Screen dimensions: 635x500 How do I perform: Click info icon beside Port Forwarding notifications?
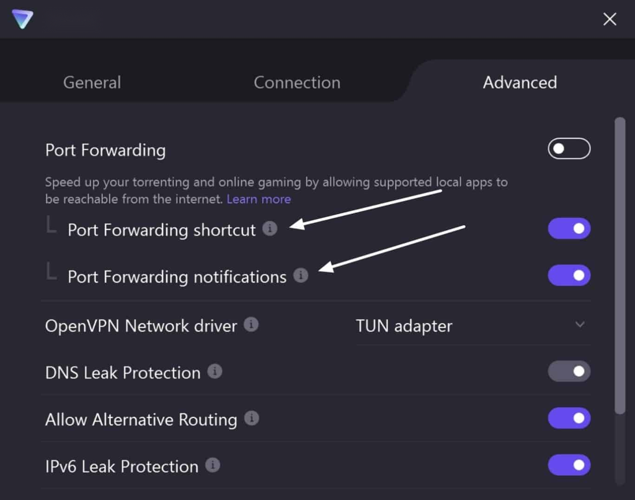tap(300, 276)
